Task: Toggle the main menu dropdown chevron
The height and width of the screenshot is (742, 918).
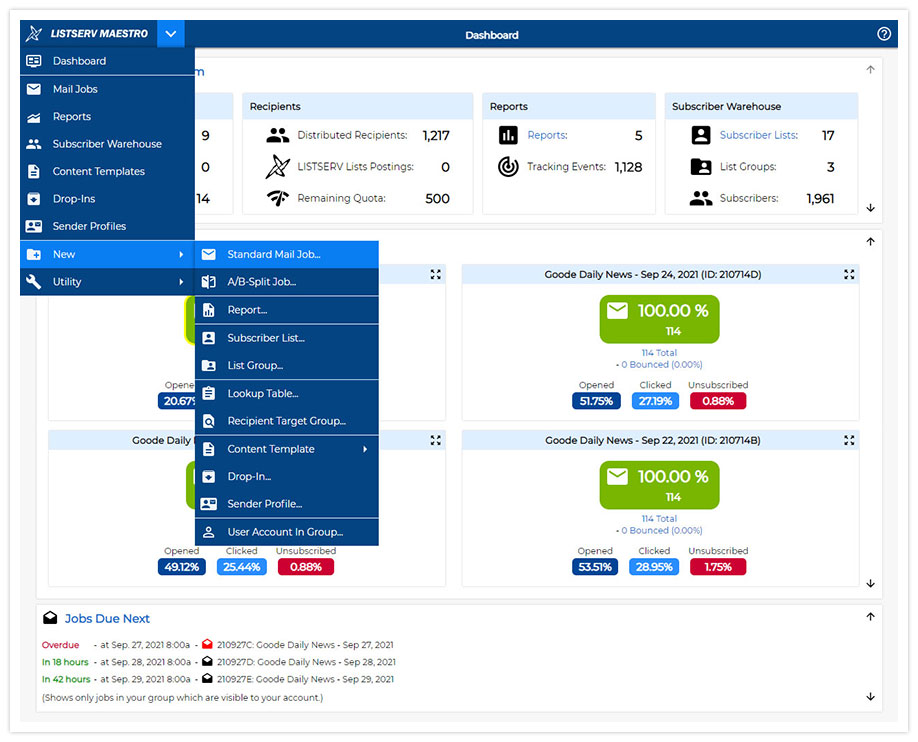Action: pos(170,33)
